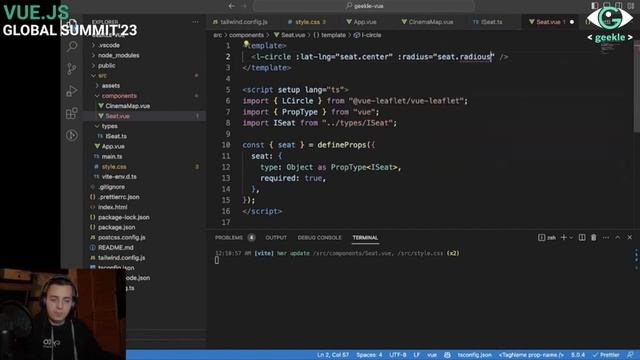The height and width of the screenshot is (360, 640).
Task: Open the Extensions view
Action: coord(72,113)
